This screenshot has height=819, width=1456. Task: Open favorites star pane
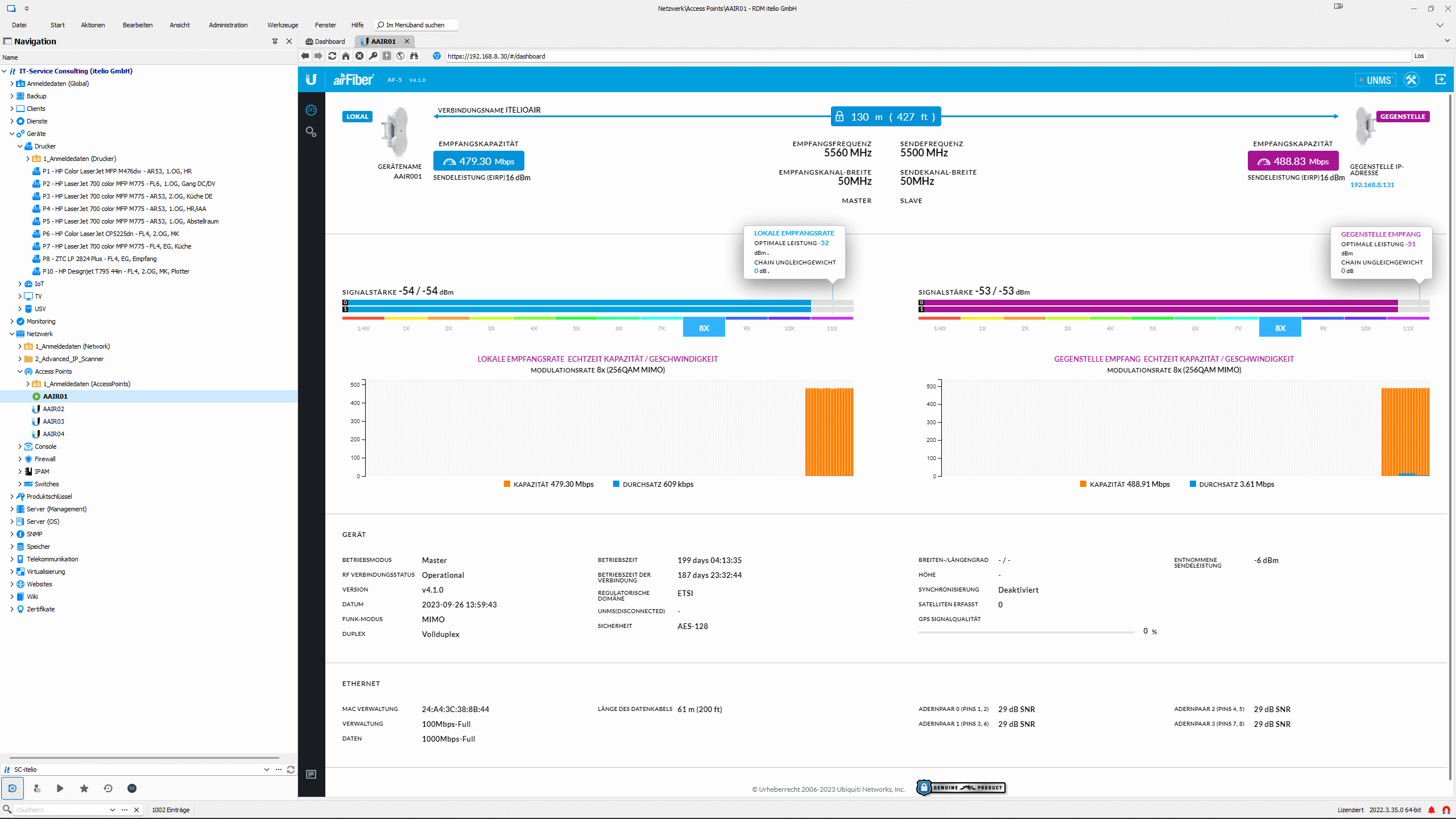pos(84,788)
